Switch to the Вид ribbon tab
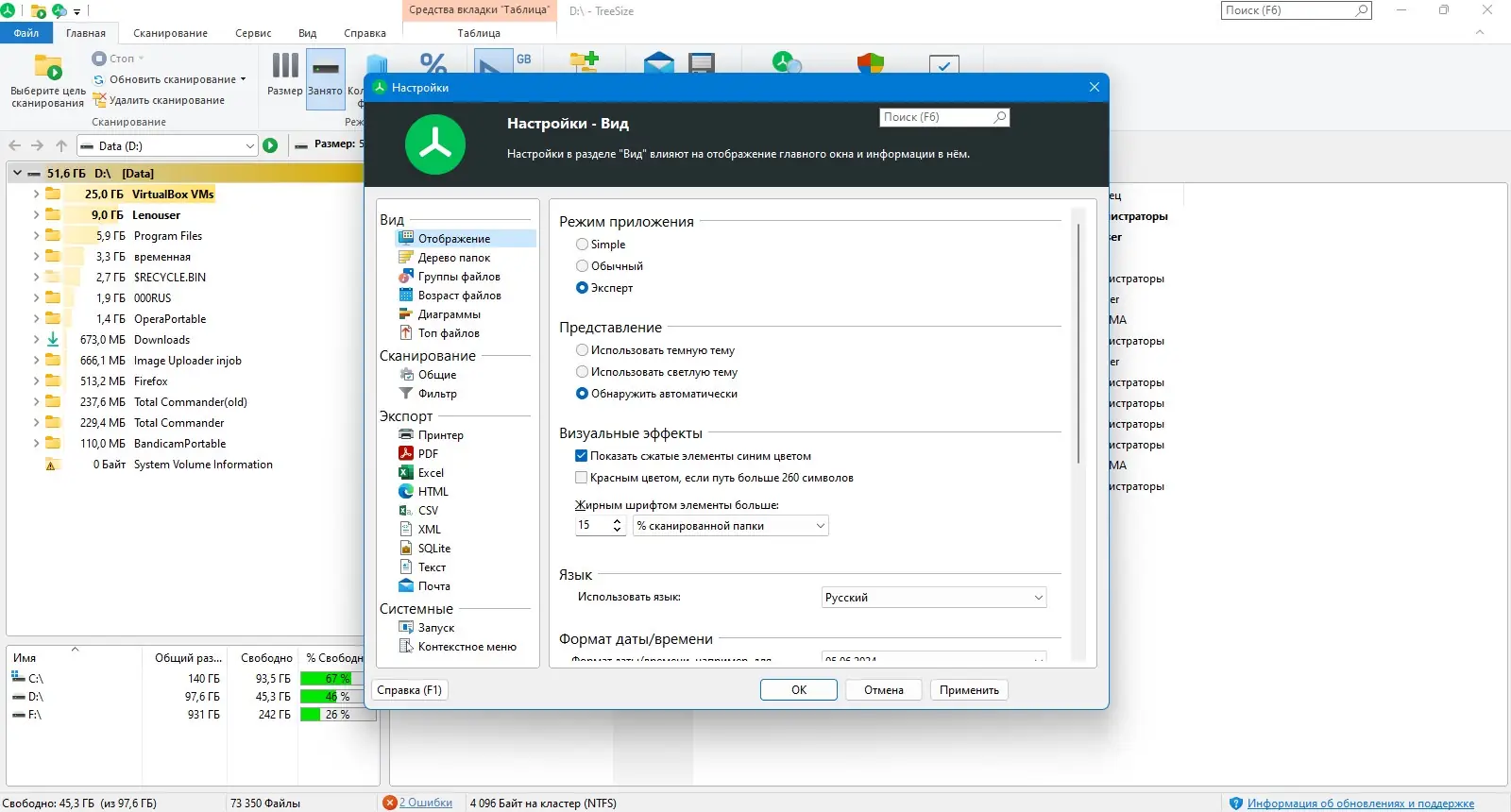 (308, 33)
